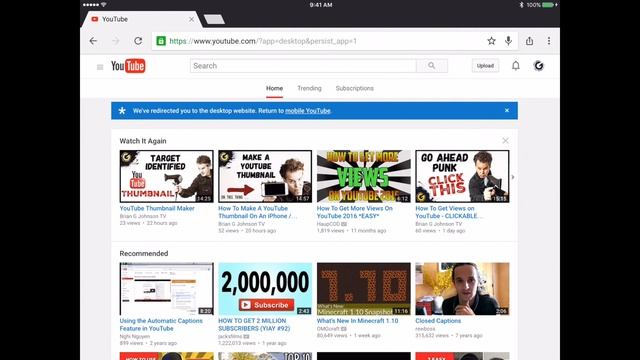Open How To Get More Views On YouTube link
This screenshot has width=640, height=360.
tap(355, 212)
